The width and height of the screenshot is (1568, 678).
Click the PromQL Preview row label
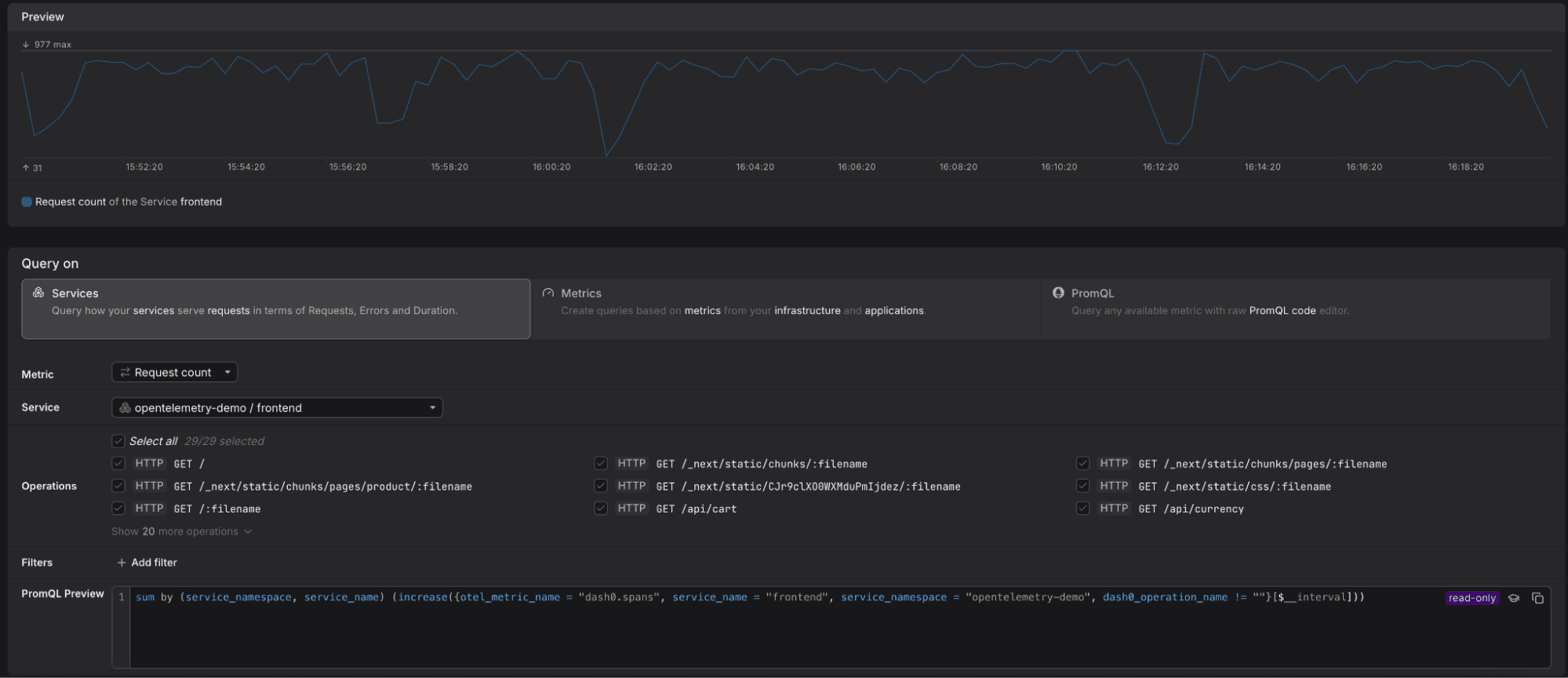tap(63, 594)
